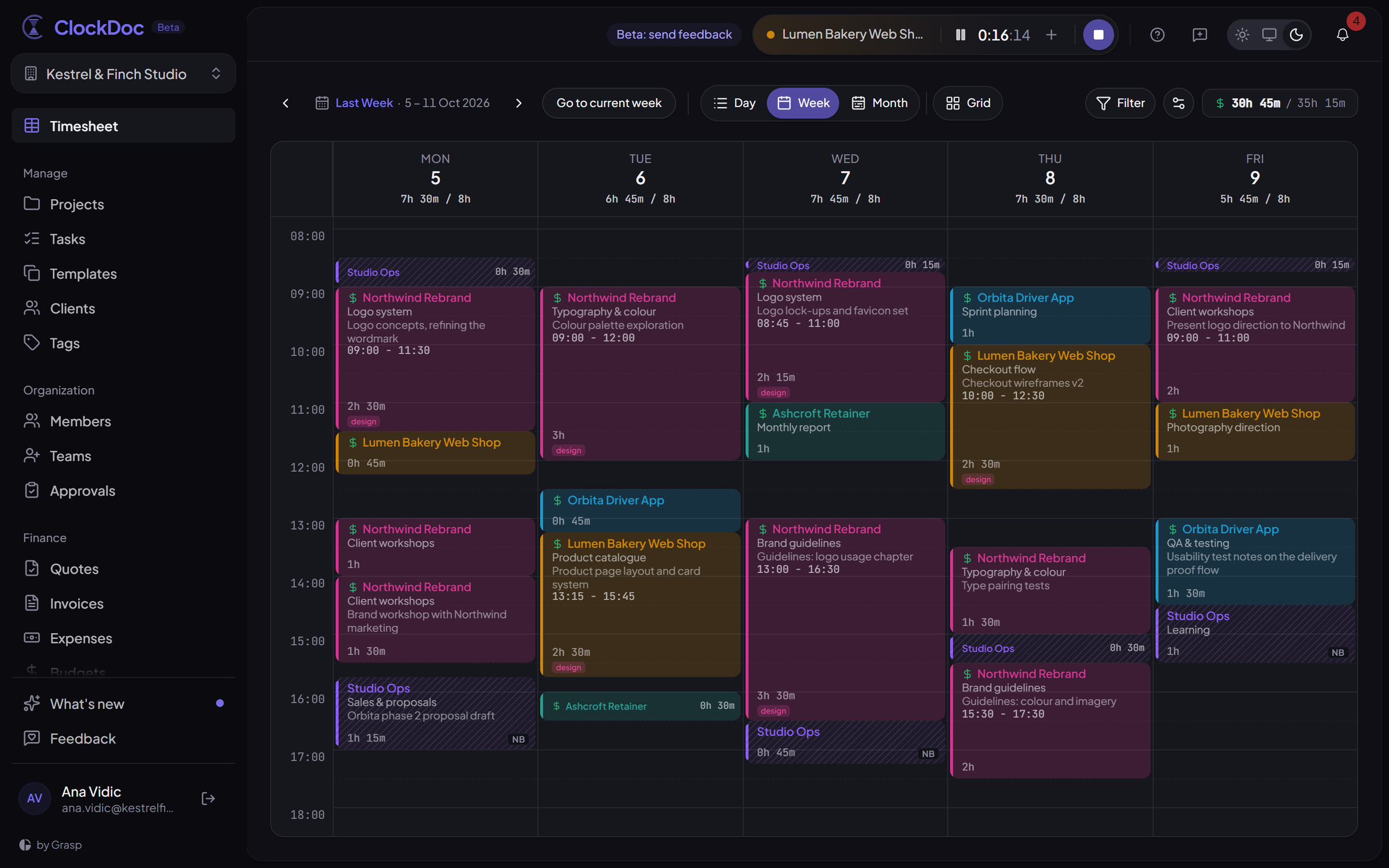Select system theme monitor icon
The width and height of the screenshot is (1389, 868).
pyautogui.click(x=1269, y=35)
